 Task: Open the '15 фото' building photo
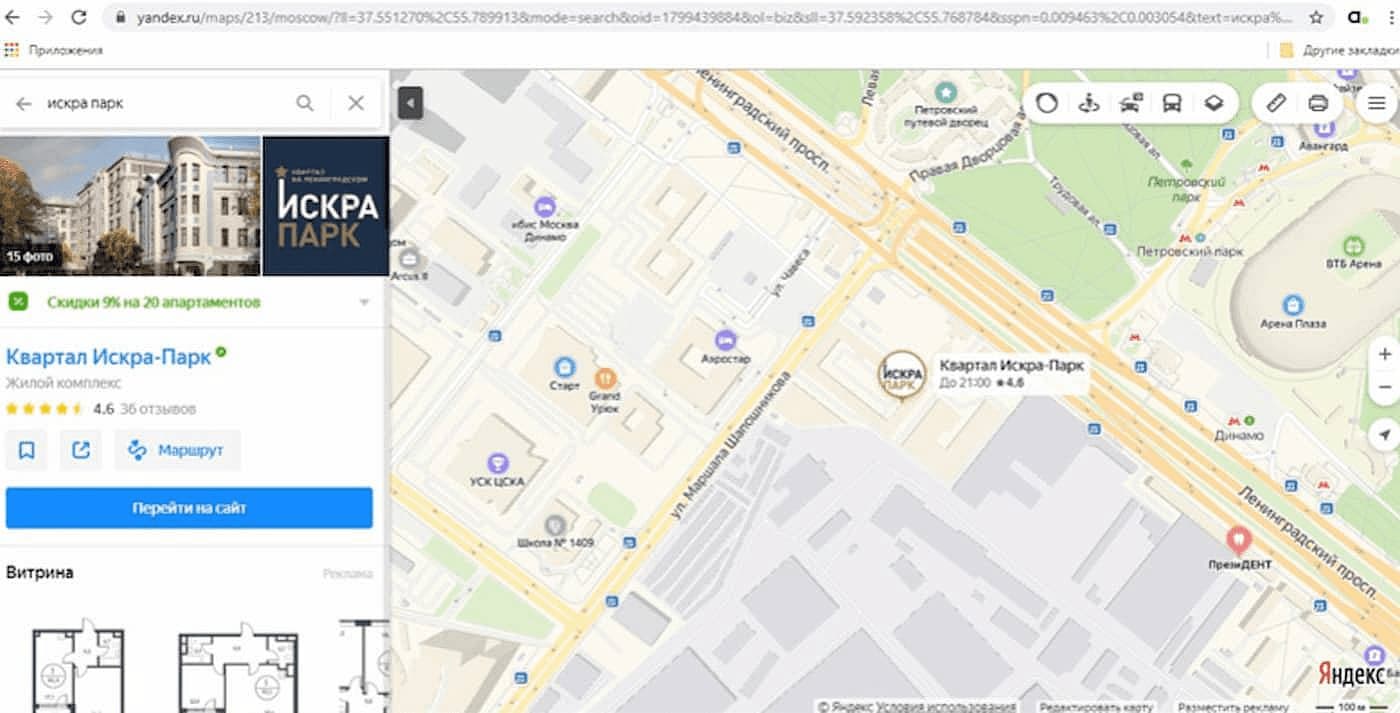coord(130,206)
